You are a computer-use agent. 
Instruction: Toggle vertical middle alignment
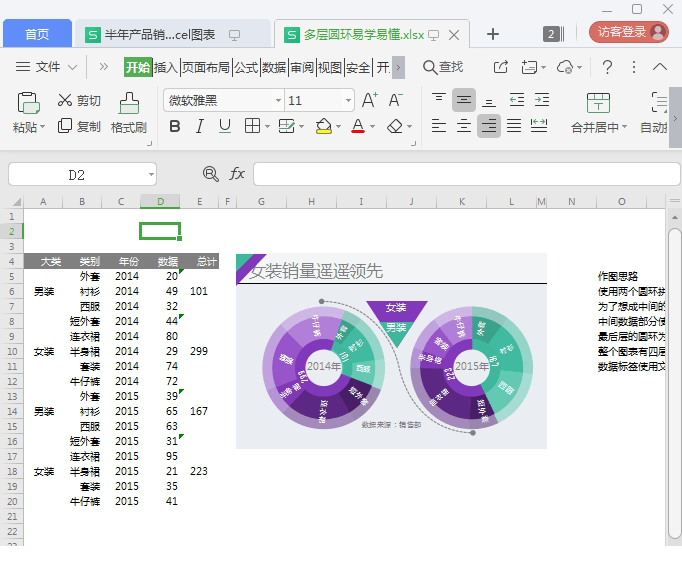point(464,100)
